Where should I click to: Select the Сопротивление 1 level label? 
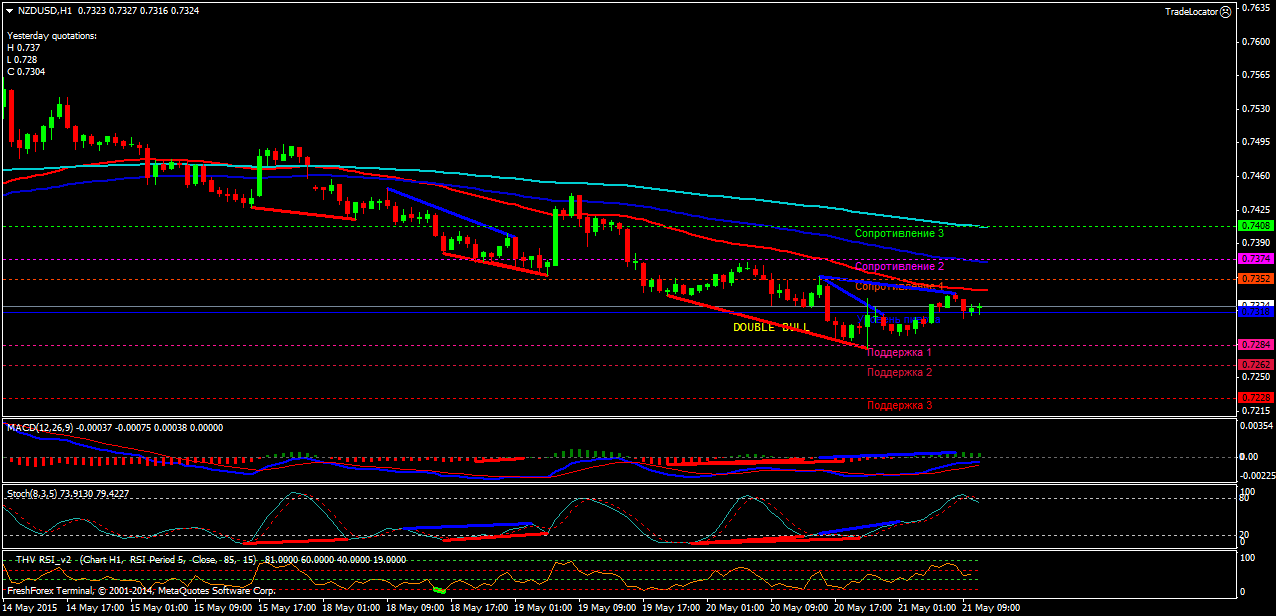pos(899,286)
